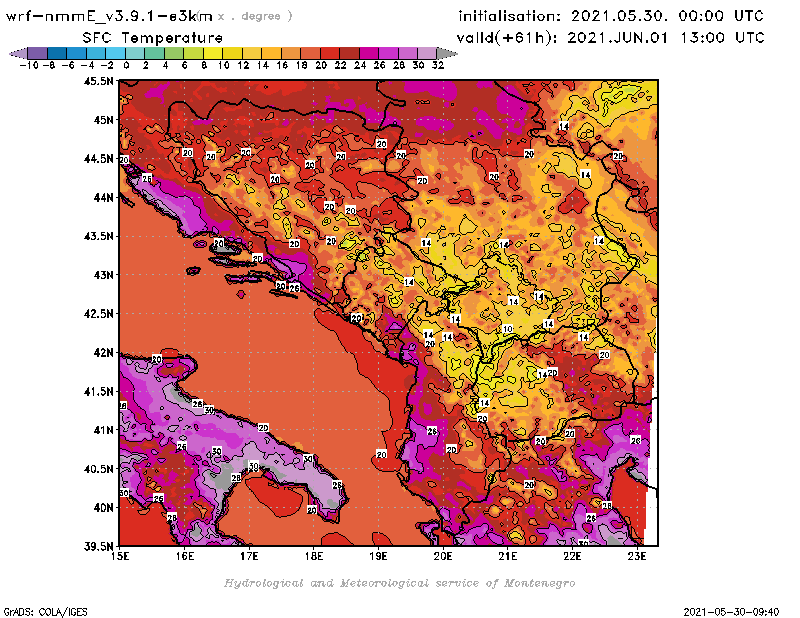Click the timestamp "2021-05-30-09:40"
The width and height of the screenshot is (800, 618).
point(731,612)
